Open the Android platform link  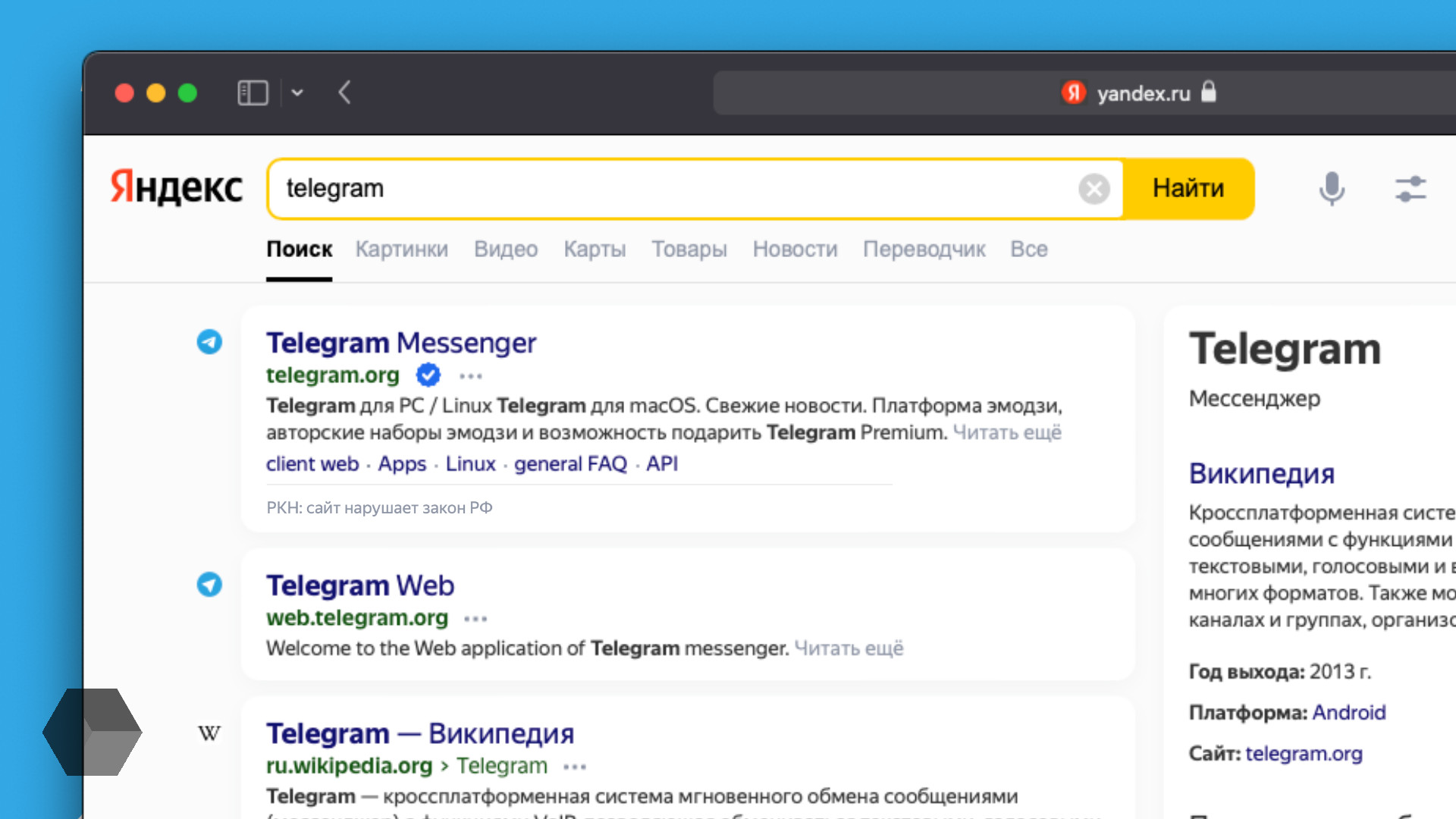coord(1349,712)
